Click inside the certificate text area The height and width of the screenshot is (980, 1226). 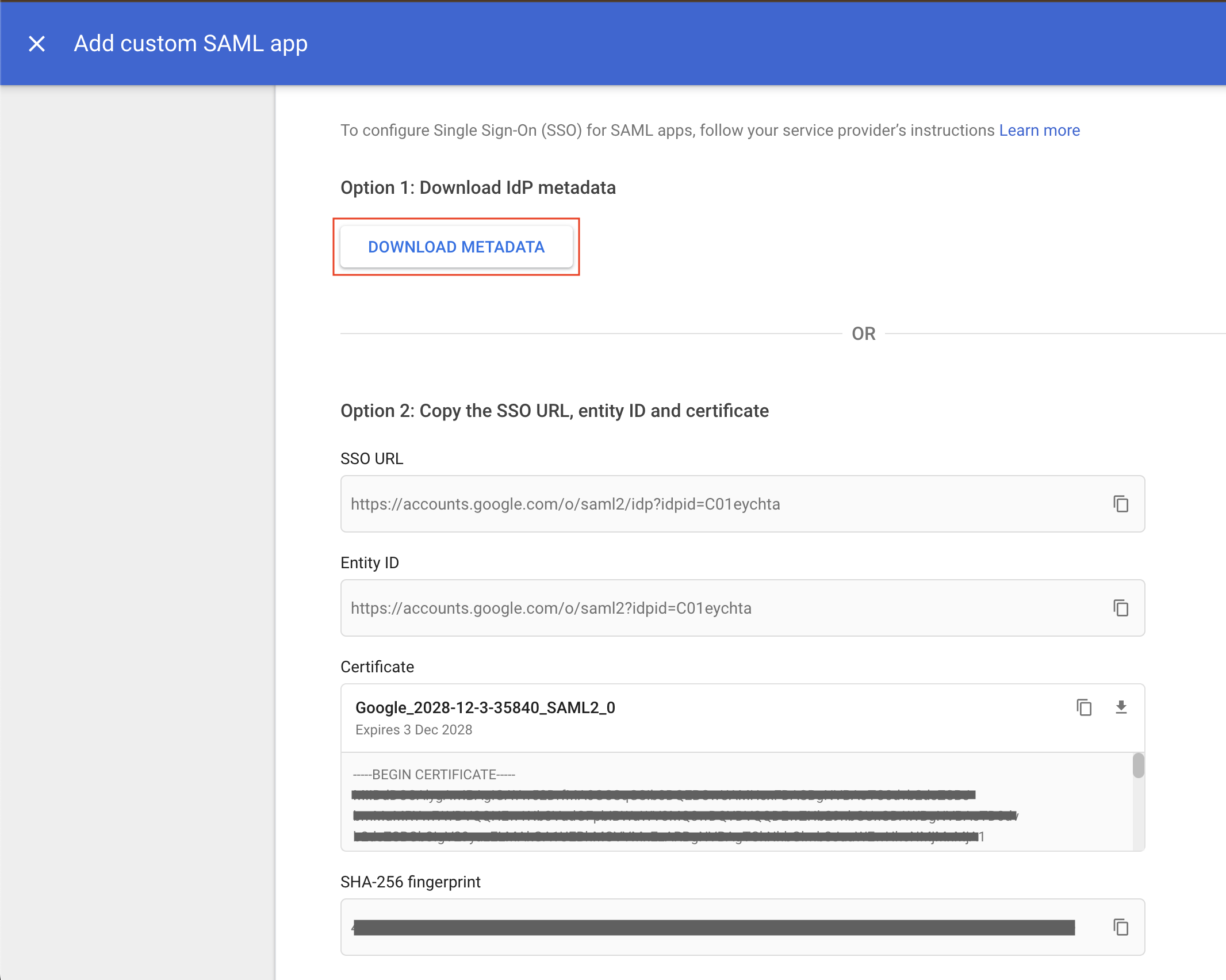click(x=690, y=805)
